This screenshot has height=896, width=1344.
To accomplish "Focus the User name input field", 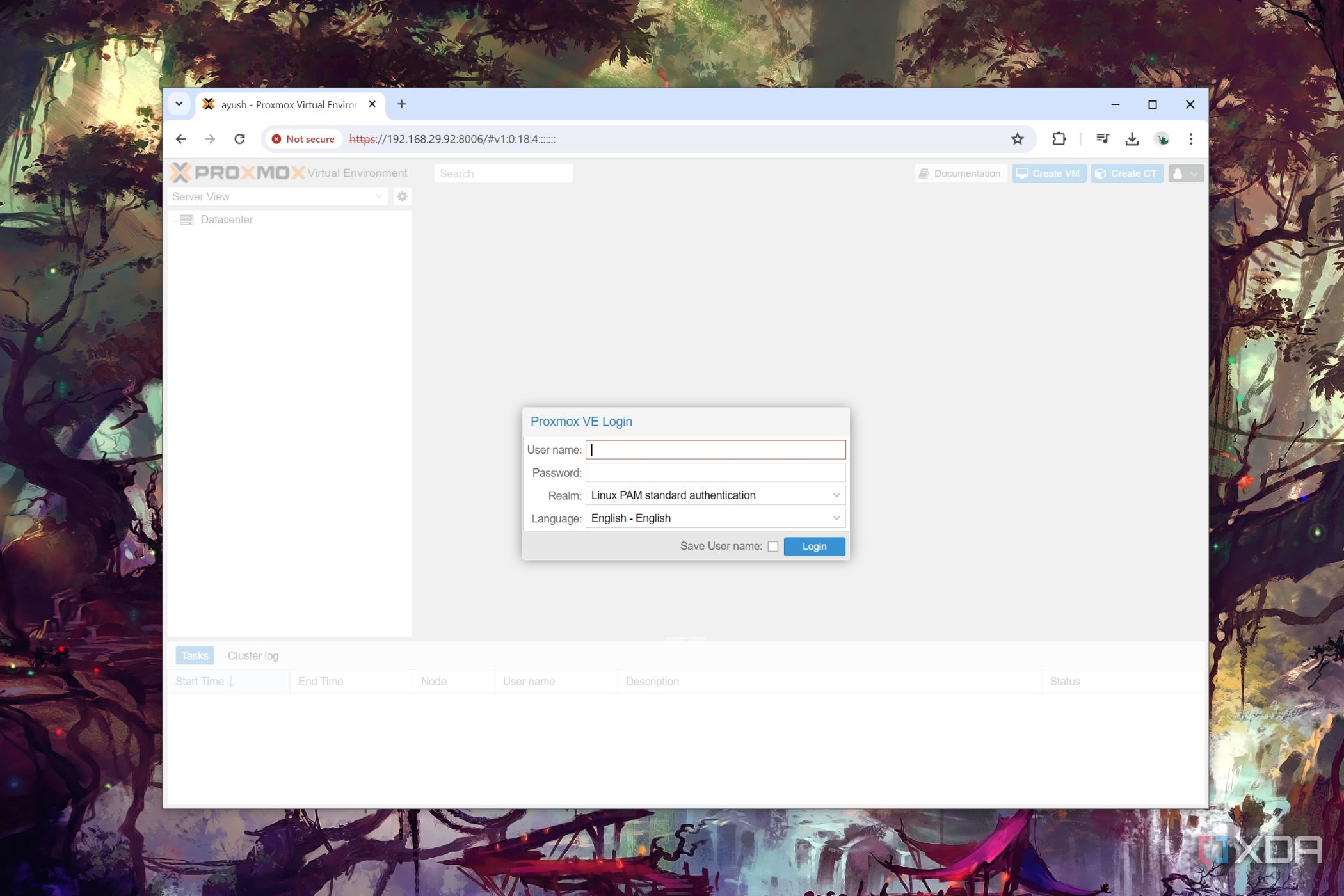I will click(716, 450).
